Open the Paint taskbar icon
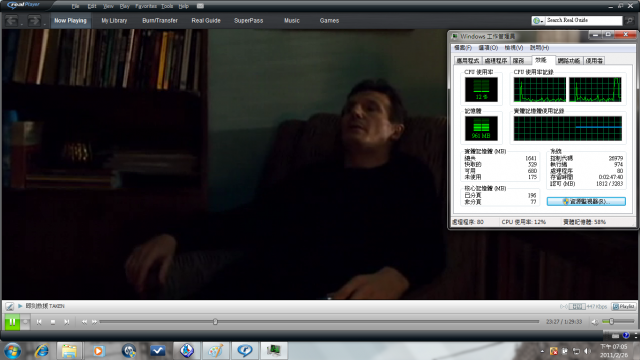Screen dimensions: 640x360 (216, 351)
